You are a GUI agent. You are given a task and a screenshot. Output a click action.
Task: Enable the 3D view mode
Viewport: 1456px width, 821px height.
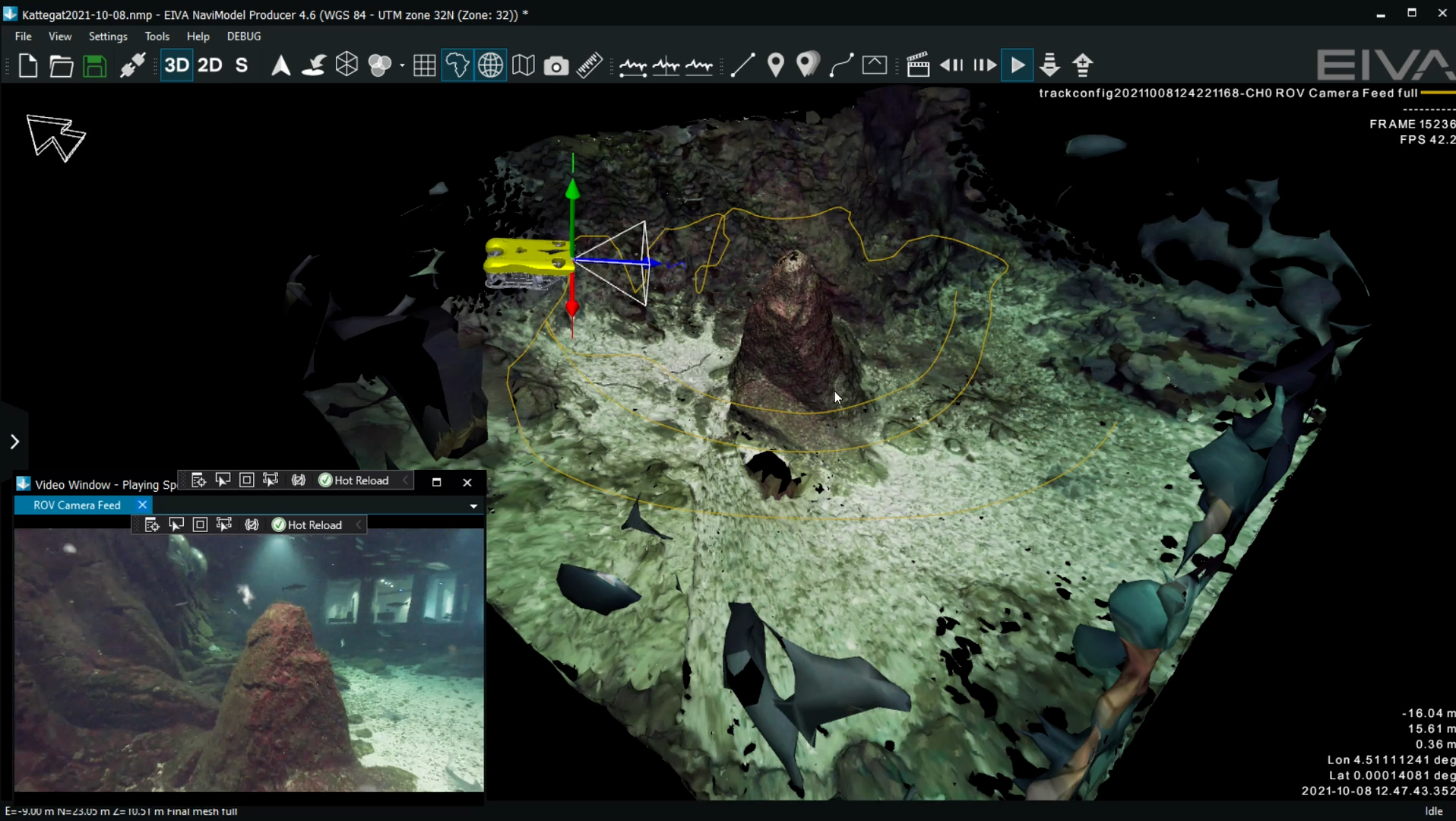coord(176,65)
